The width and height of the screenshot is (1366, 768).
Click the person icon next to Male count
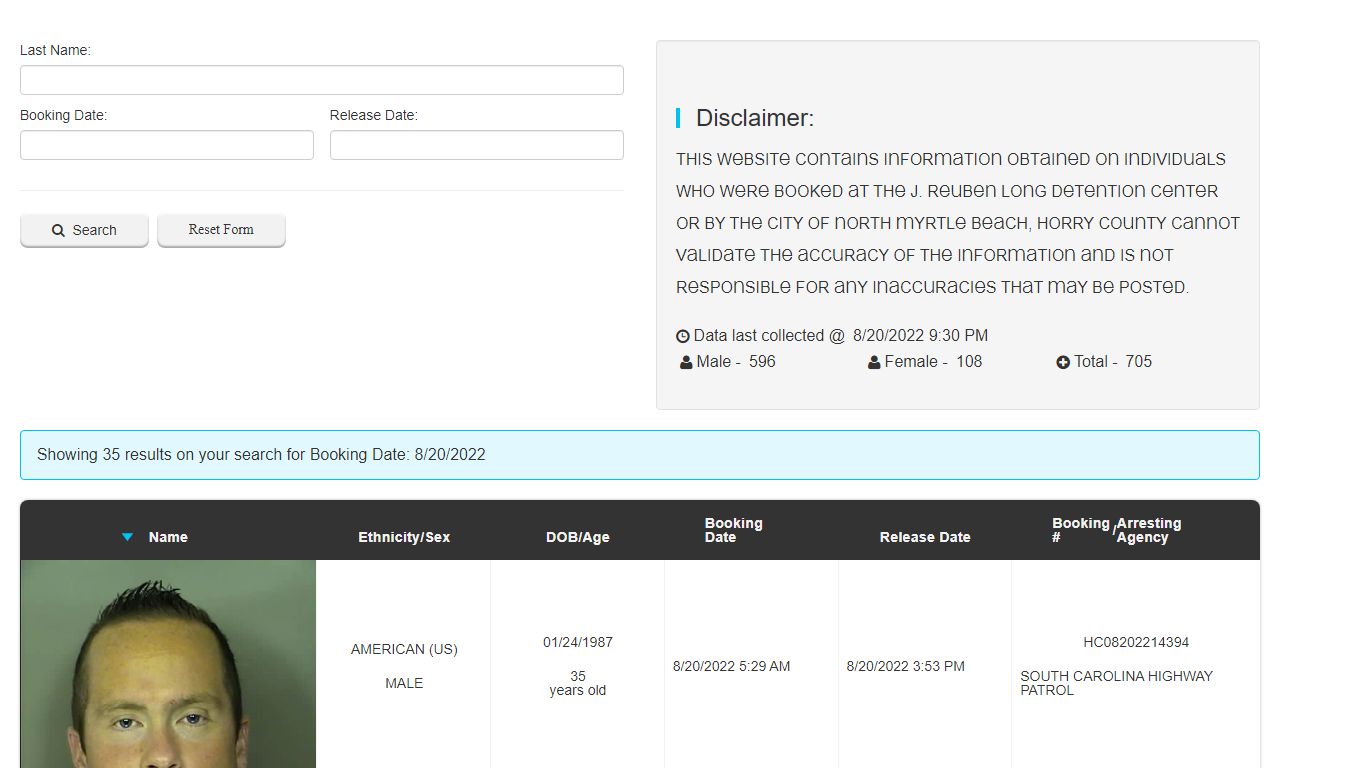coord(686,362)
